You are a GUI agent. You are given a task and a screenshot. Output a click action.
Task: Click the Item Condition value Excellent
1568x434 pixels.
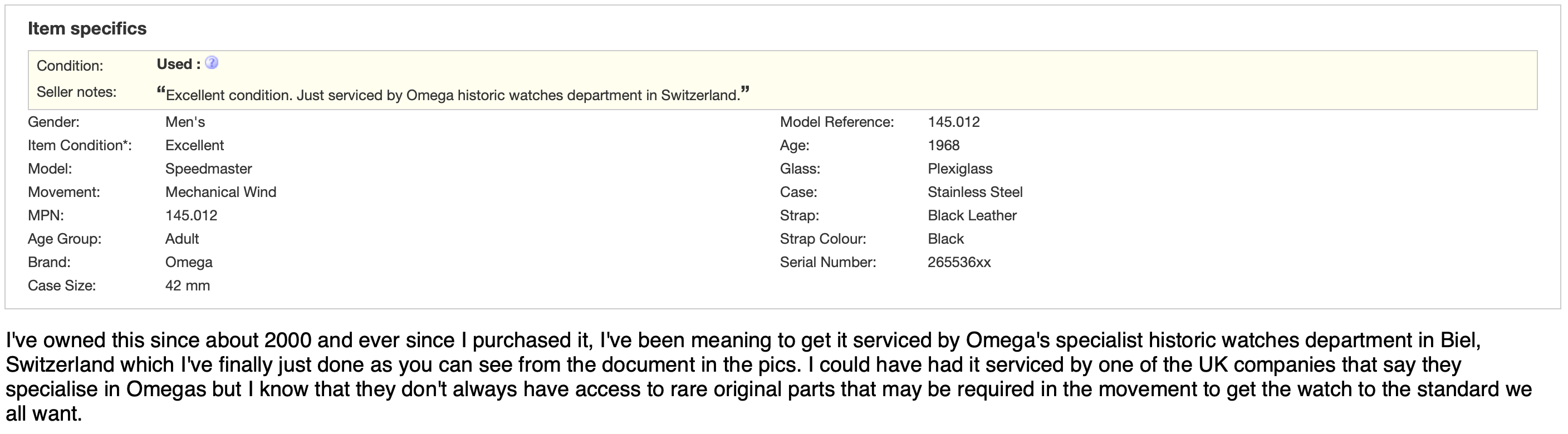tap(194, 145)
